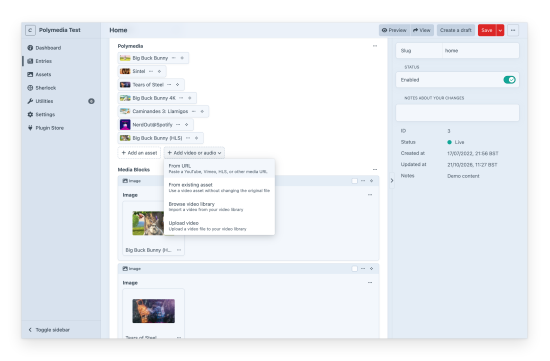Image resolution: width=550 pixels, height=361 pixels.
Task: Open second block's Image field menu
Action: (x=370, y=282)
